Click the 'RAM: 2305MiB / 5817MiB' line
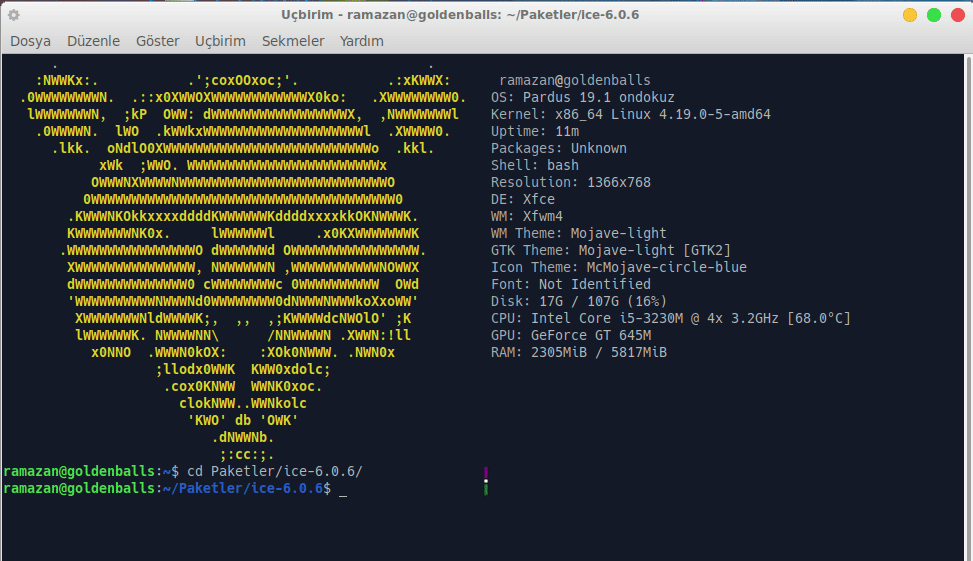 pos(578,352)
